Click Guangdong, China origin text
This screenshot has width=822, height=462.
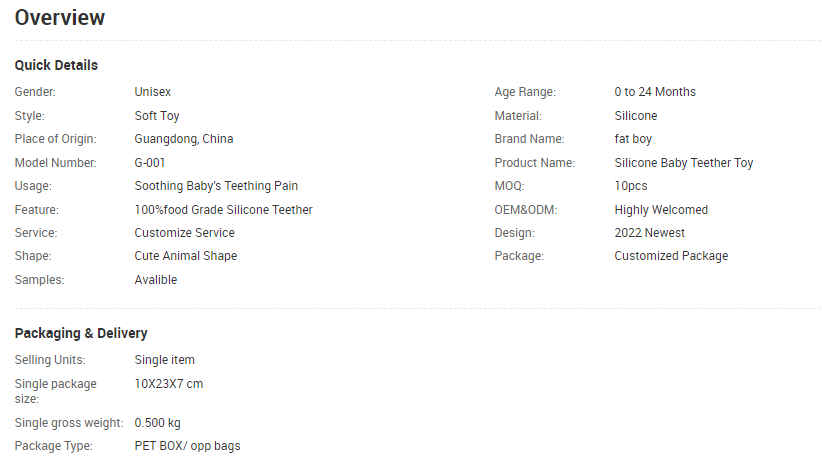tap(184, 139)
